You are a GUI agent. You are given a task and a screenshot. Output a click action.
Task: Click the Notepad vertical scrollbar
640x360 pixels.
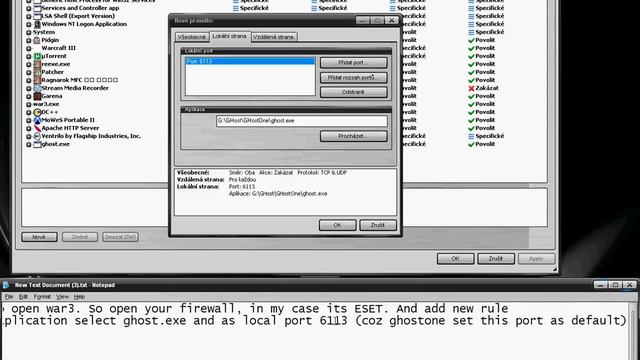(633, 331)
